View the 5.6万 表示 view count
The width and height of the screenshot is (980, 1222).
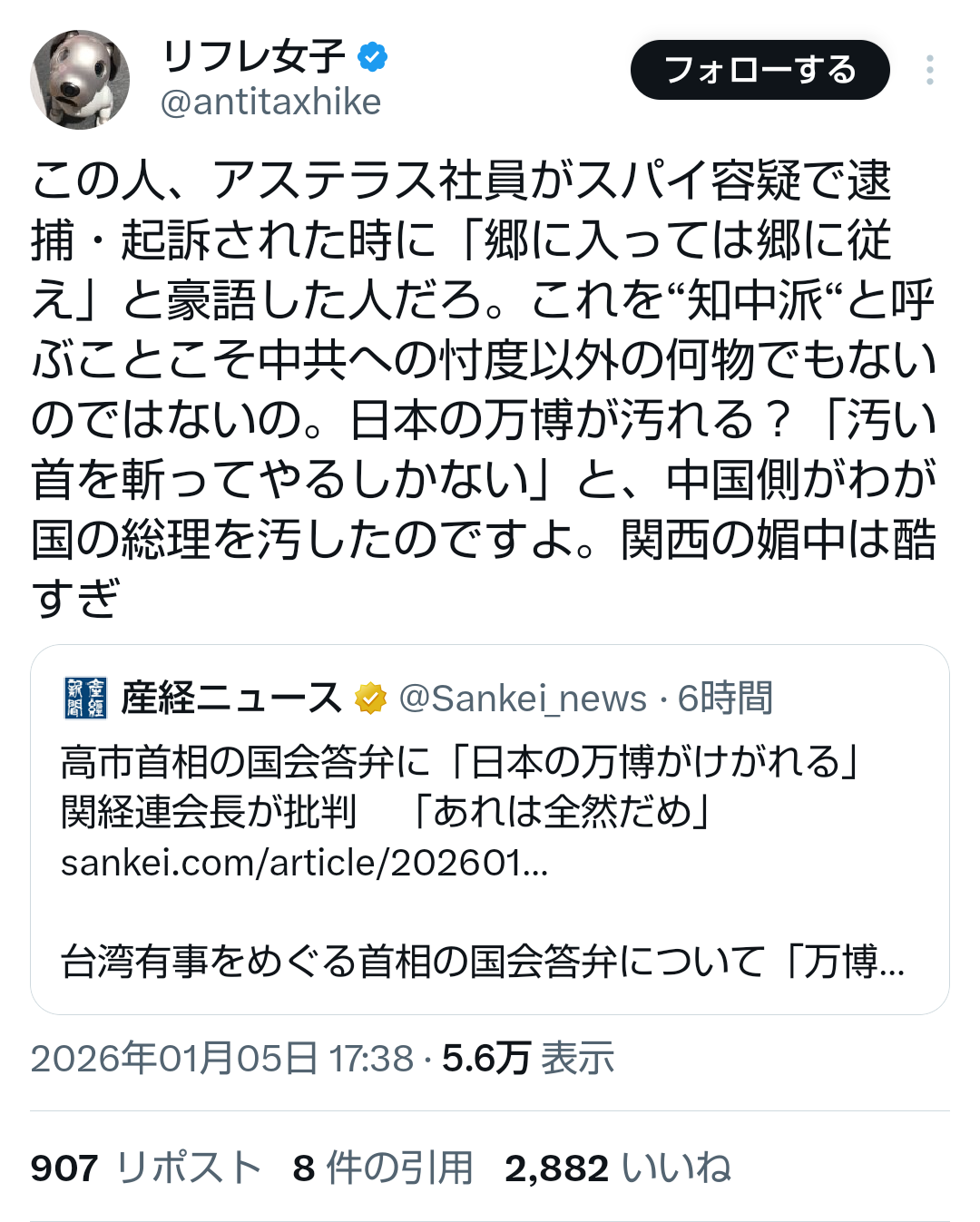tap(527, 1059)
